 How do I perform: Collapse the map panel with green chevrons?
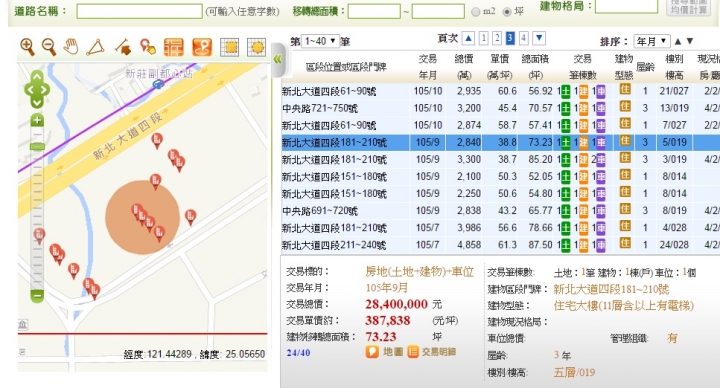(x=277, y=59)
